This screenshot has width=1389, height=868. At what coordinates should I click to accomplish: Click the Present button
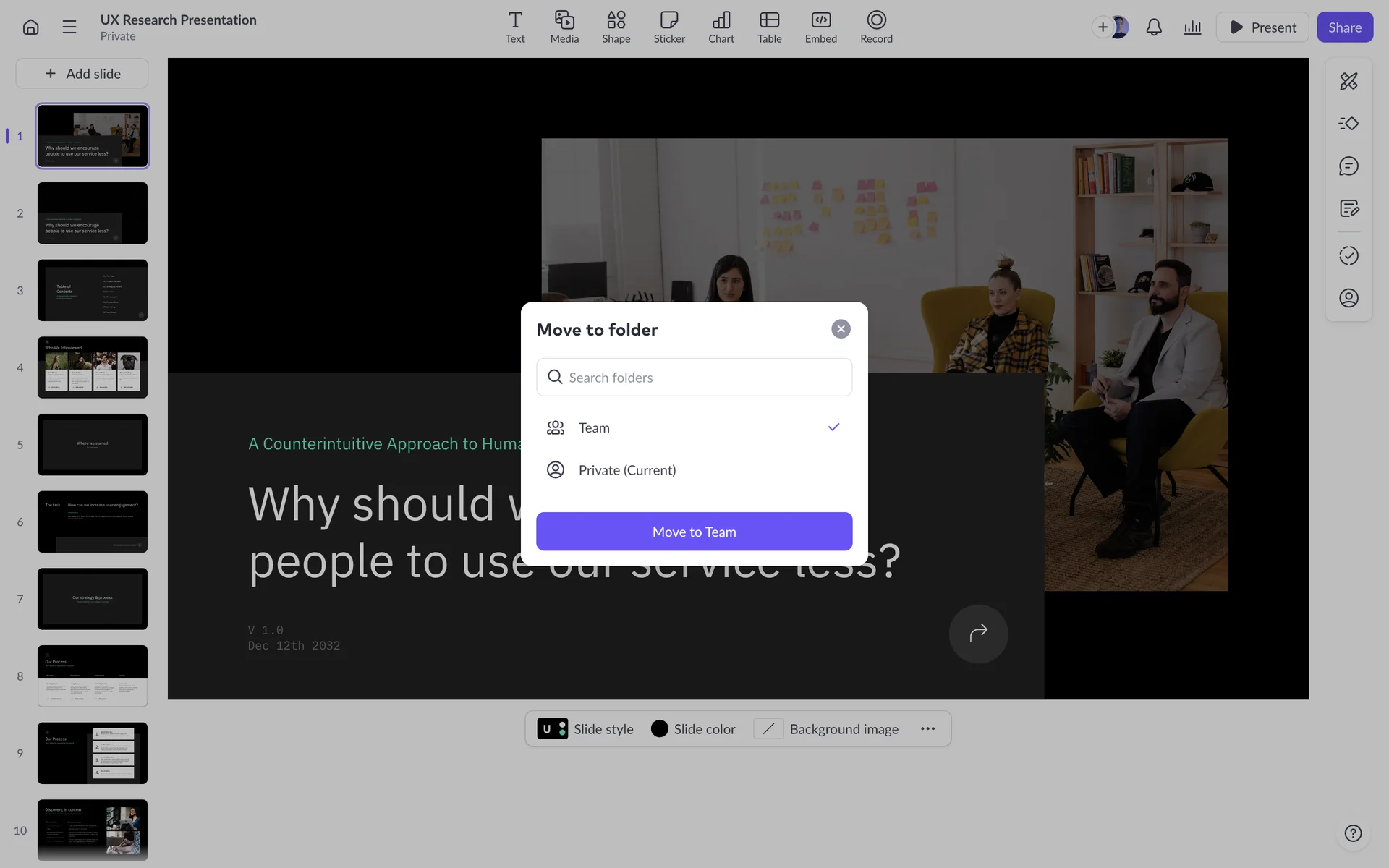tap(1262, 27)
